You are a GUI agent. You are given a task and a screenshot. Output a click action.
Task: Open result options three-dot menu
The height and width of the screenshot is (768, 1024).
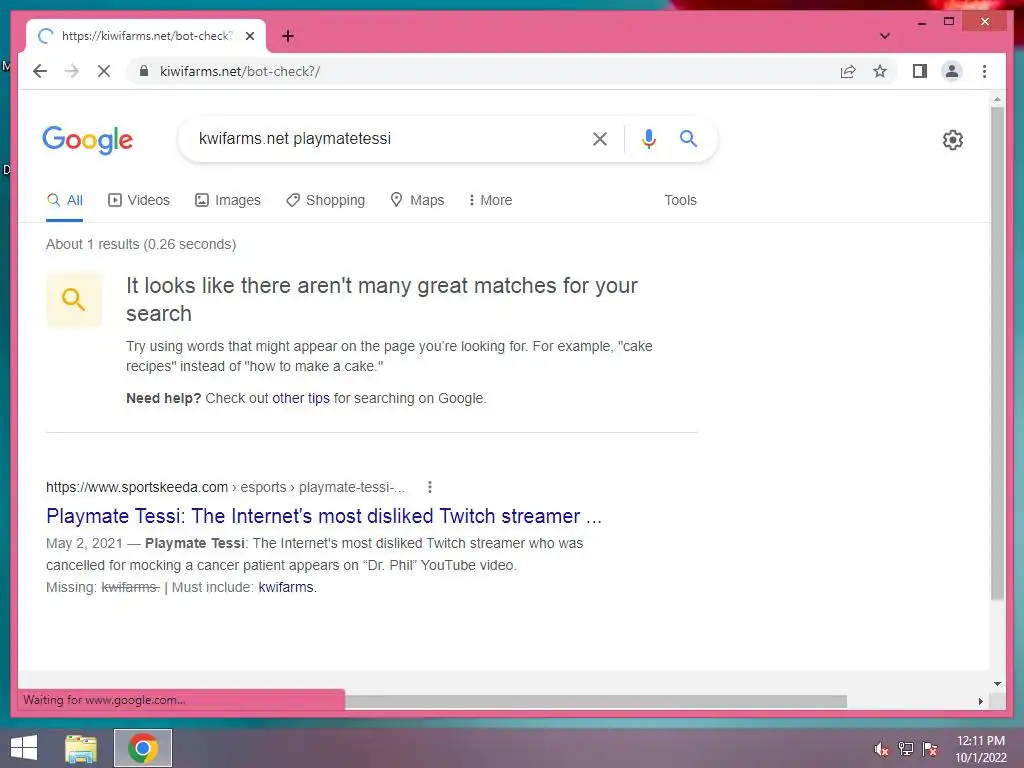click(x=429, y=487)
